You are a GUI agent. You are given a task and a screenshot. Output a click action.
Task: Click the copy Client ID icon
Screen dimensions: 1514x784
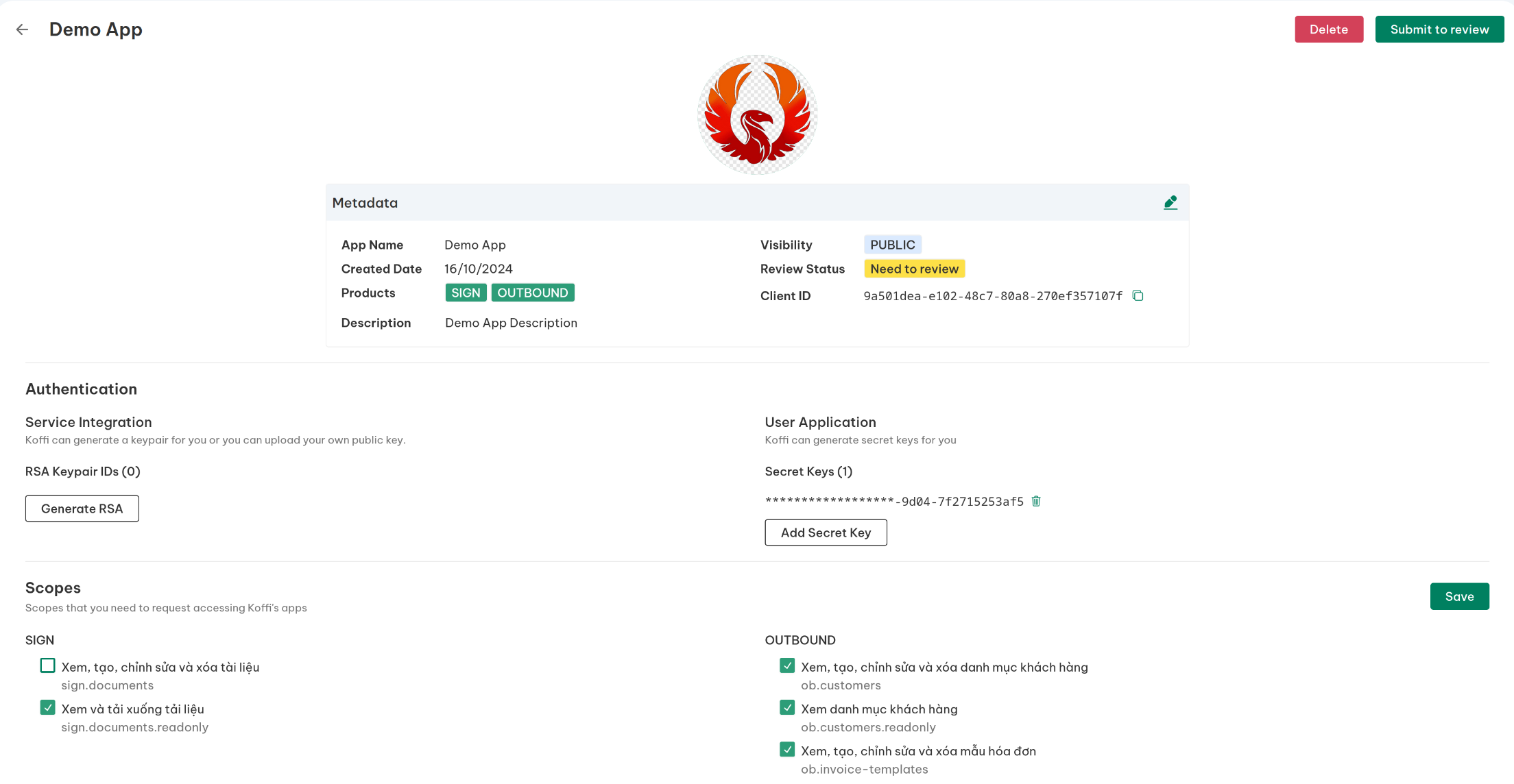coord(1138,295)
